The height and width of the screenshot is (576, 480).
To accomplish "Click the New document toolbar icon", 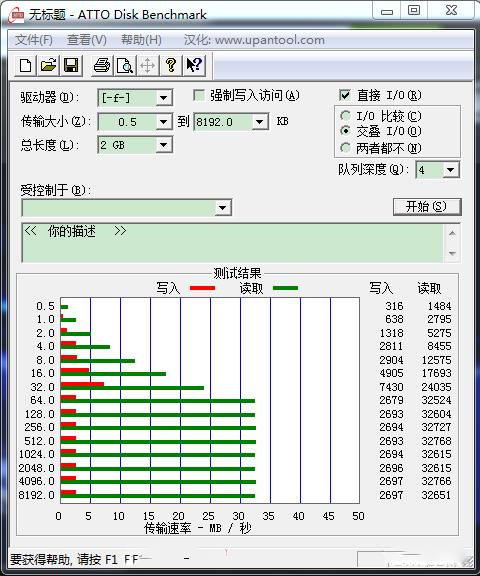I will [x=25, y=66].
